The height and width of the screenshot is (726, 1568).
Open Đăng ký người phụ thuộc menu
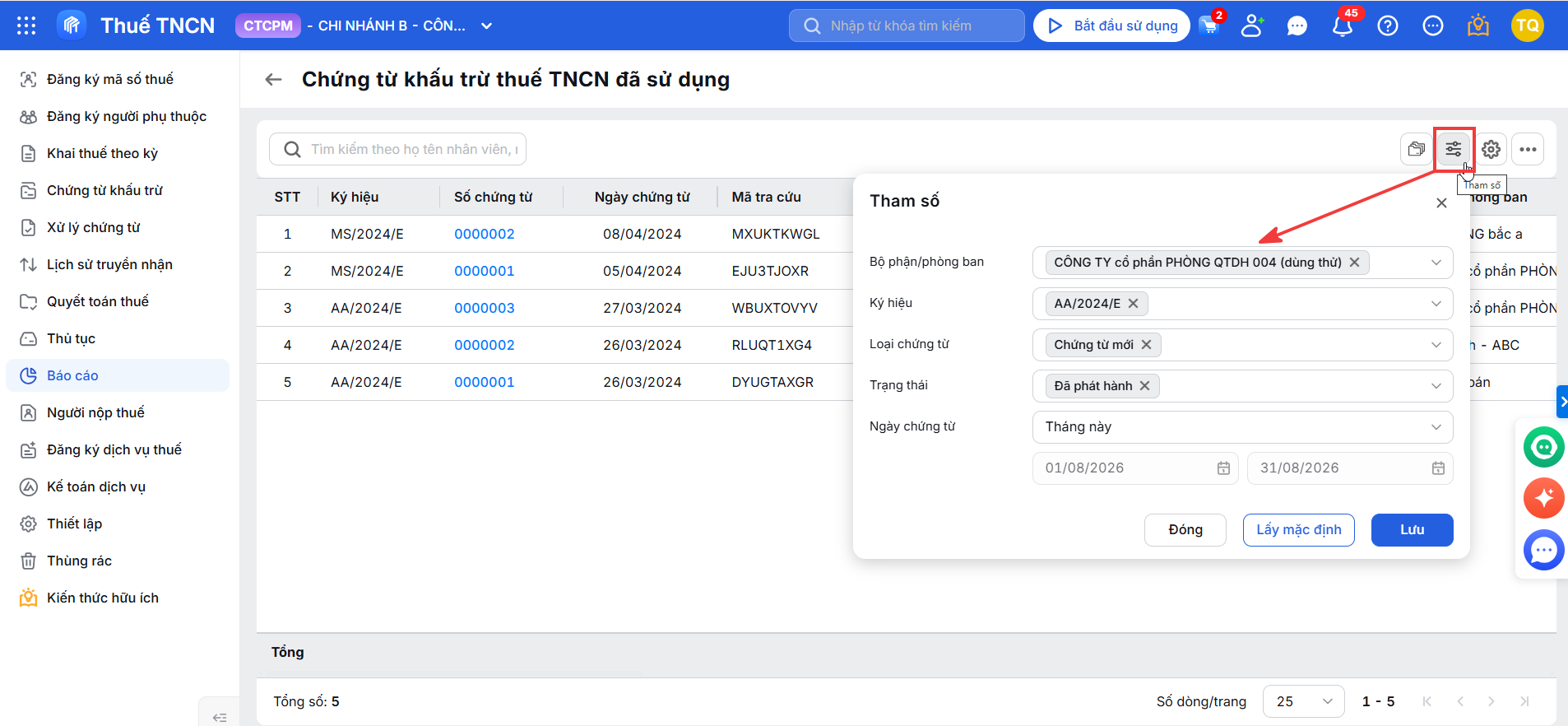(x=118, y=116)
